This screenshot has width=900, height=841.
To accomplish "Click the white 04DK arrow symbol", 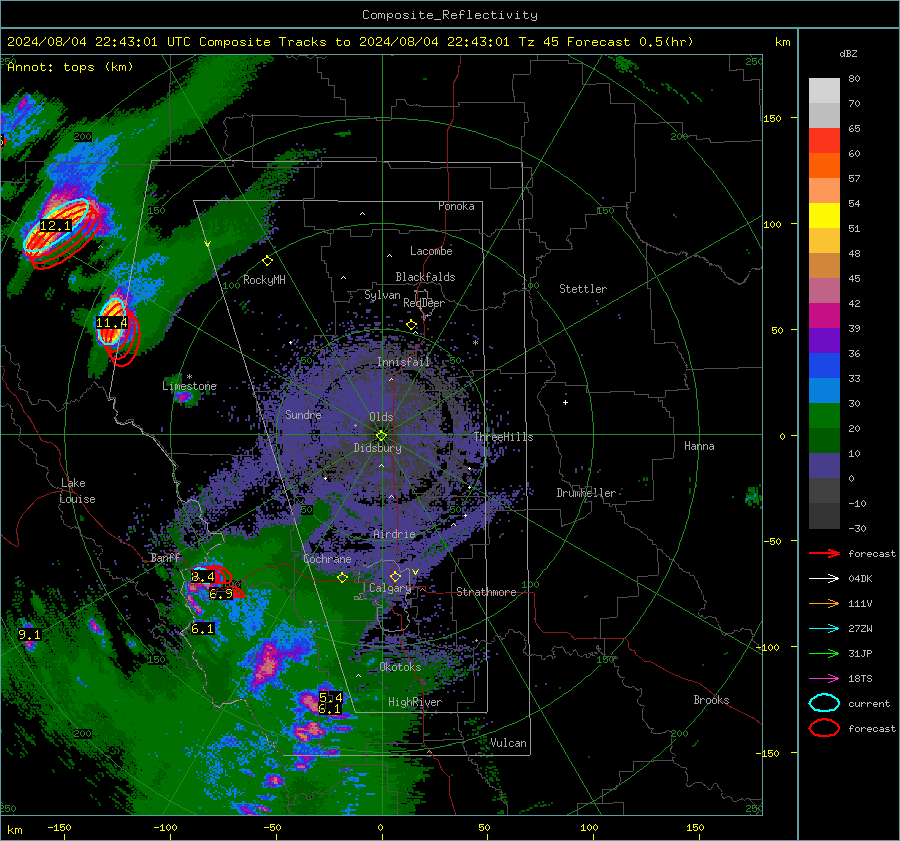I will point(824,578).
